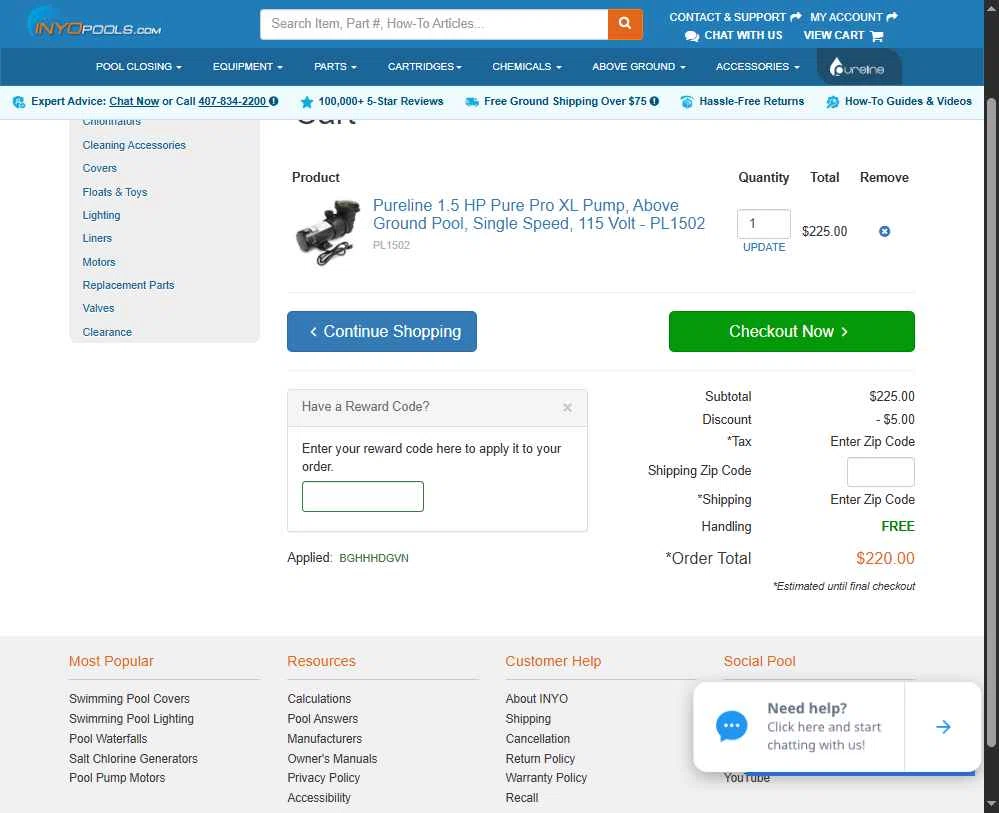Open About INYO footer link
This screenshot has width=999, height=813.
[536, 699]
